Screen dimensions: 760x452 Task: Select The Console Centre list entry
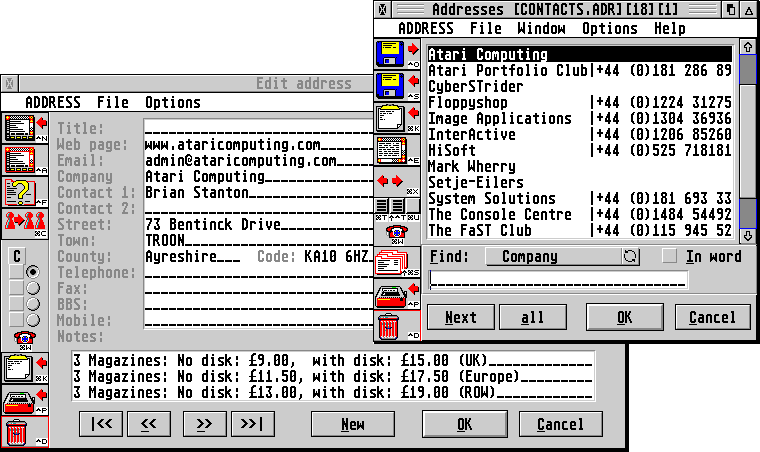580,214
